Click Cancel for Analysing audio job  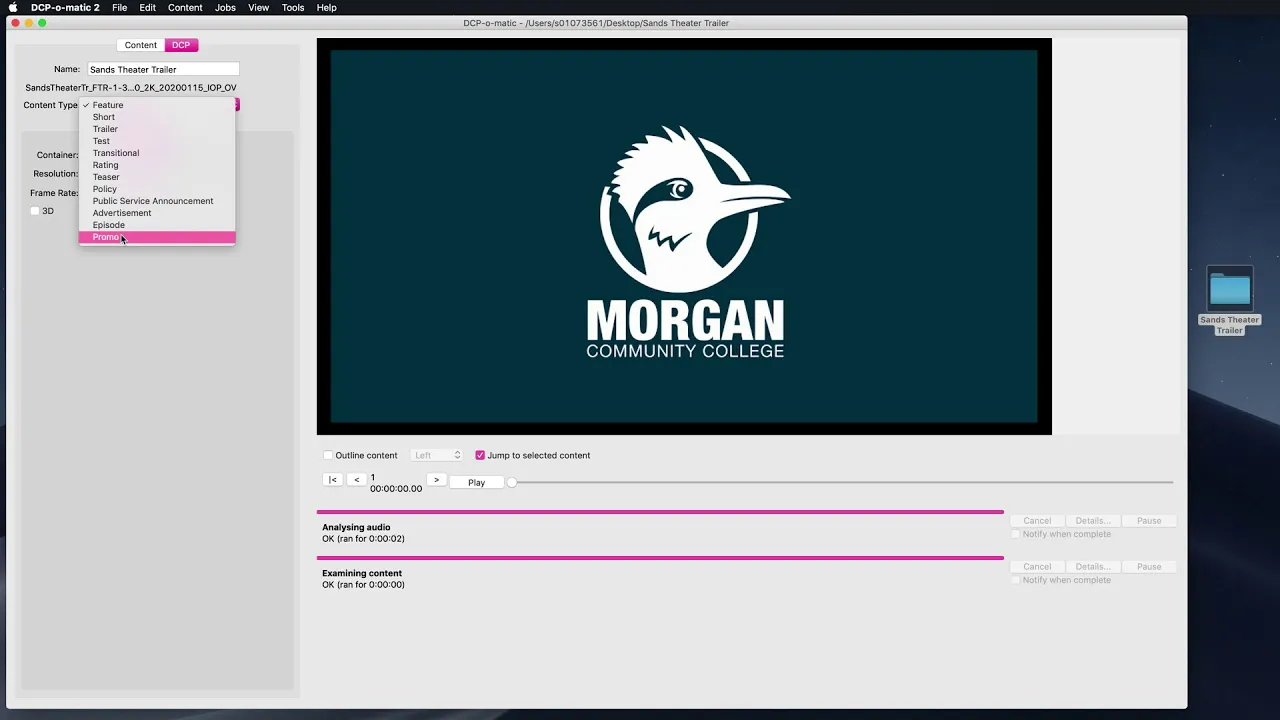point(1037,520)
